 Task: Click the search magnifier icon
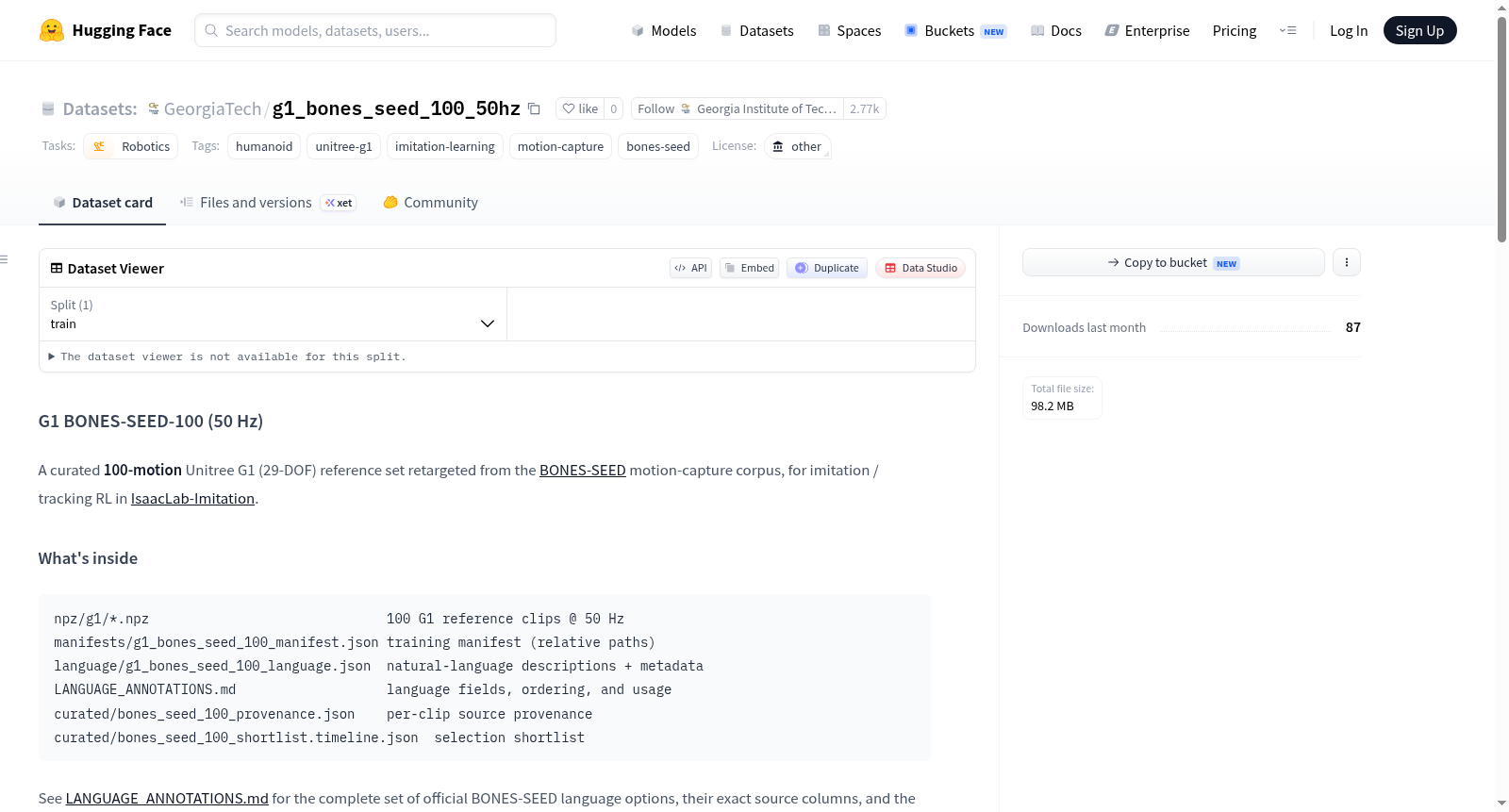pos(212,30)
